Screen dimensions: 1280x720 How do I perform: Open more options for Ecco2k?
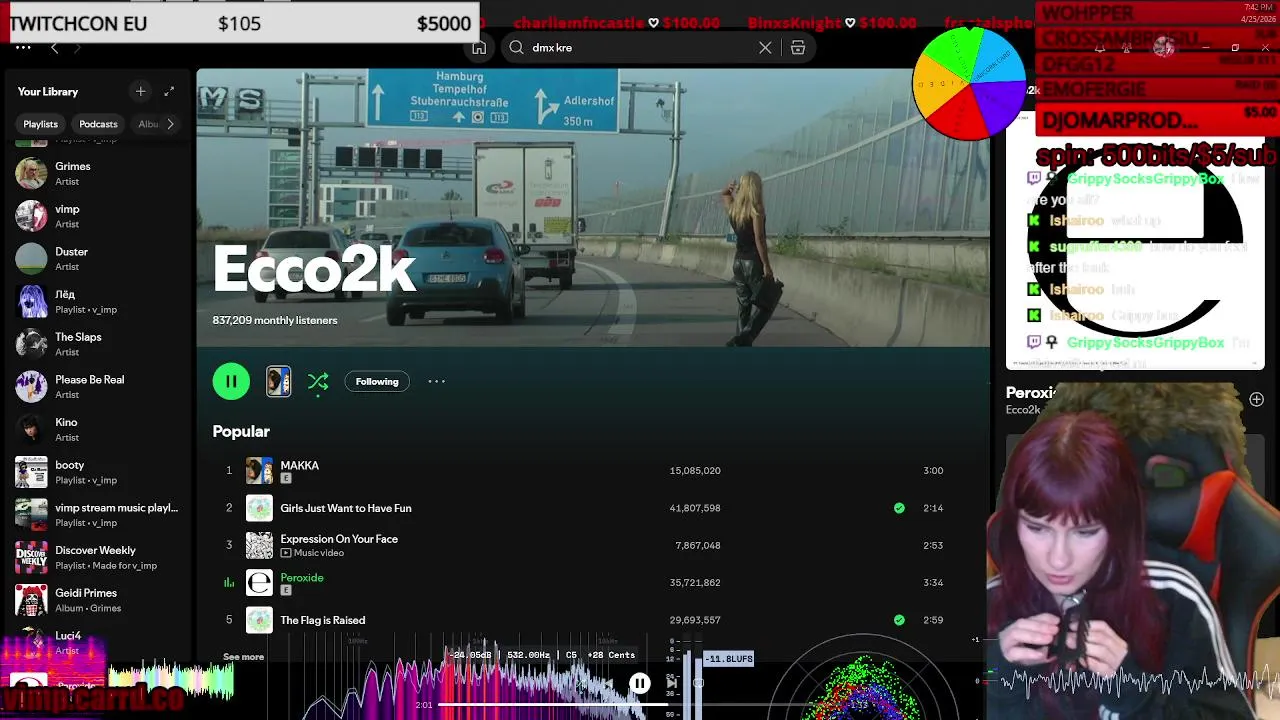(x=436, y=381)
